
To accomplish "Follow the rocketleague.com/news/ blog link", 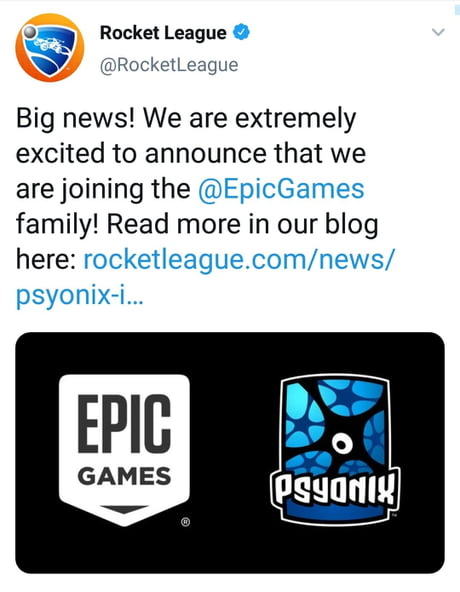I will pyautogui.click(x=239, y=260).
